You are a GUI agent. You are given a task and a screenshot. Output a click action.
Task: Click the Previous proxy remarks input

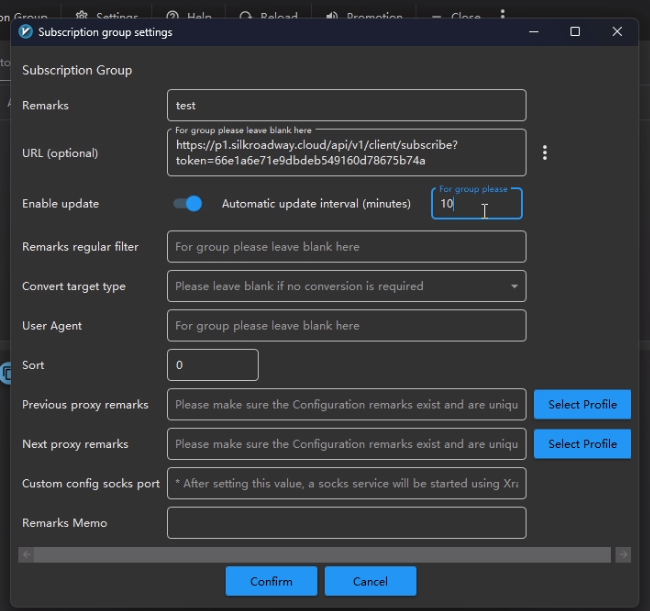[x=346, y=404]
